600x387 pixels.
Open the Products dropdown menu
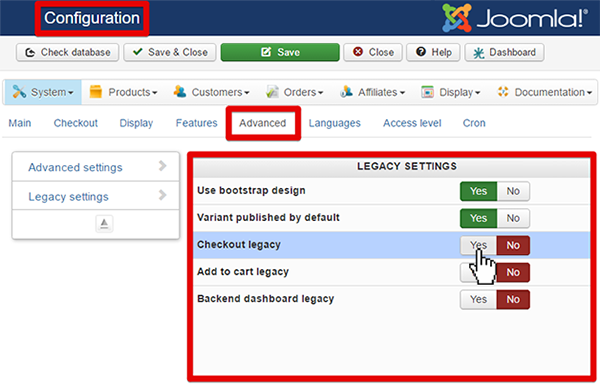tap(123, 92)
